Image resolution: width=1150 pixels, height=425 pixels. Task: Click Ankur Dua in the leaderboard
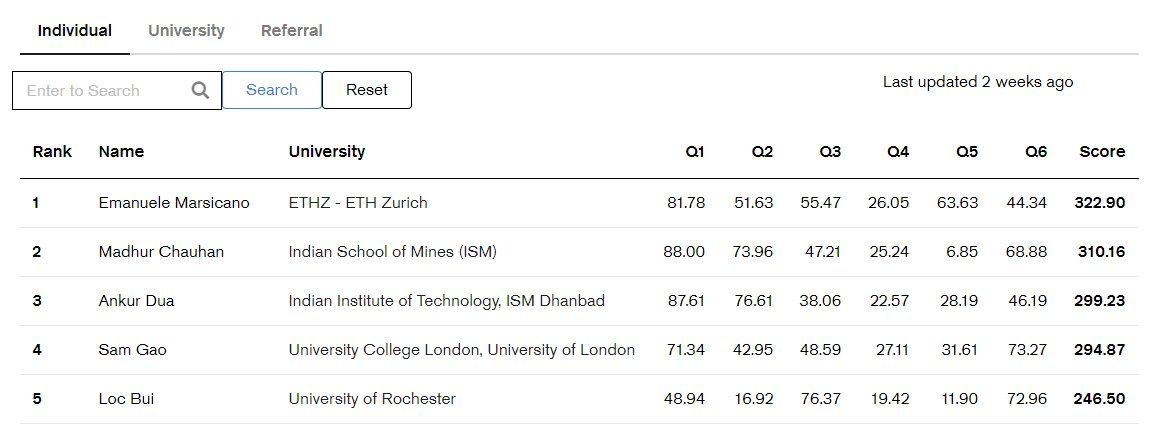(136, 301)
